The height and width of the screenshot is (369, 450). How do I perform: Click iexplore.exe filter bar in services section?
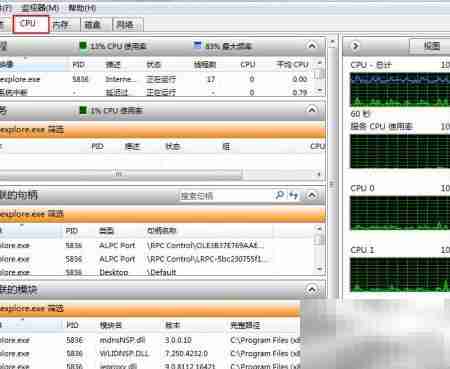[162, 130]
